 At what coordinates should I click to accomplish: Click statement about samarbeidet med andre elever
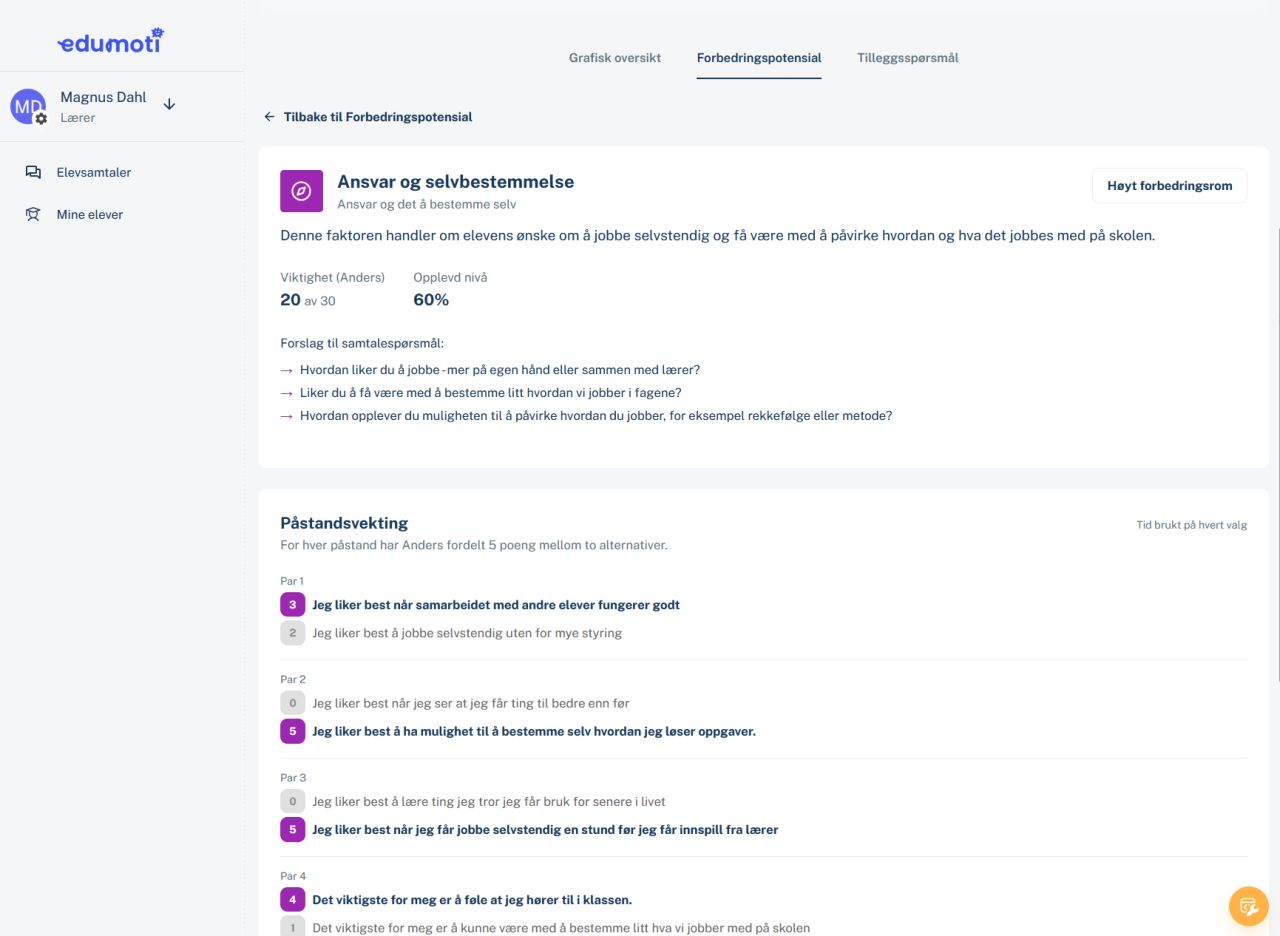coord(496,605)
